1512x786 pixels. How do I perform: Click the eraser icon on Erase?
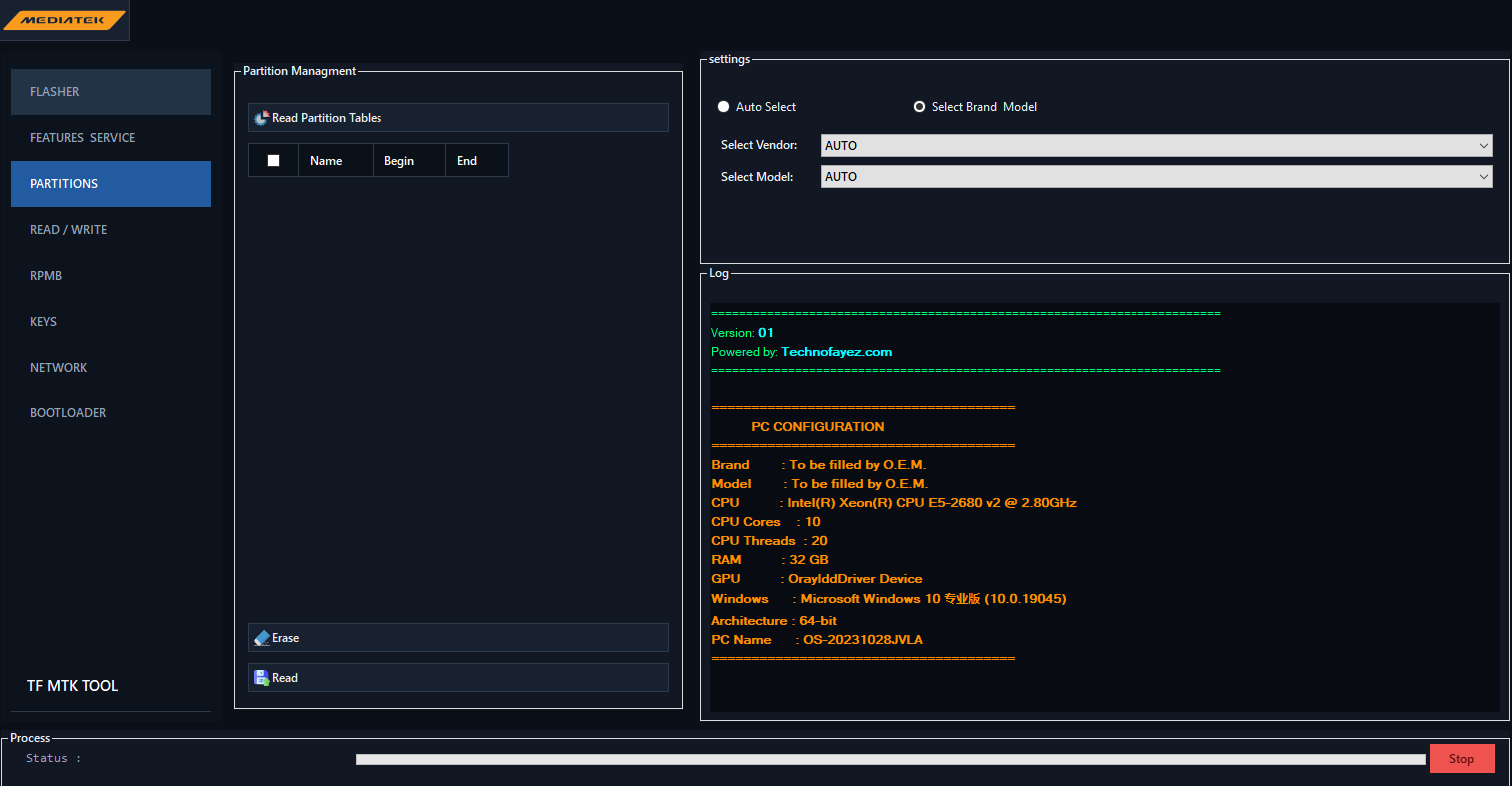(x=262, y=638)
